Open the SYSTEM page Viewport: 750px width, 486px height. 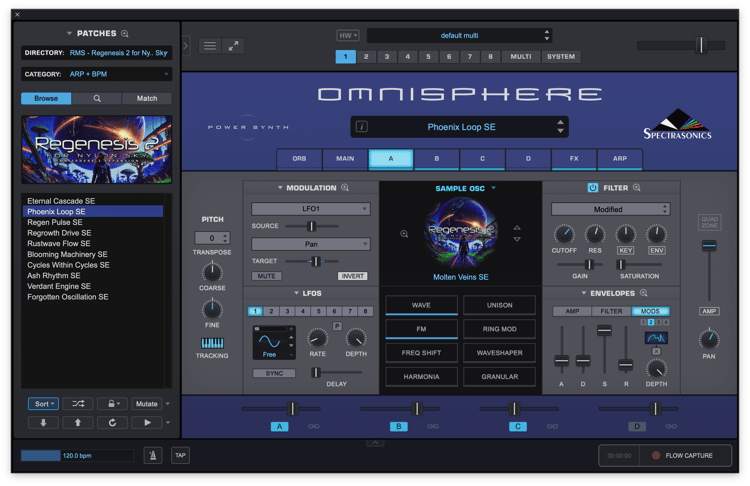pyautogui.click(x=561, y=56)
